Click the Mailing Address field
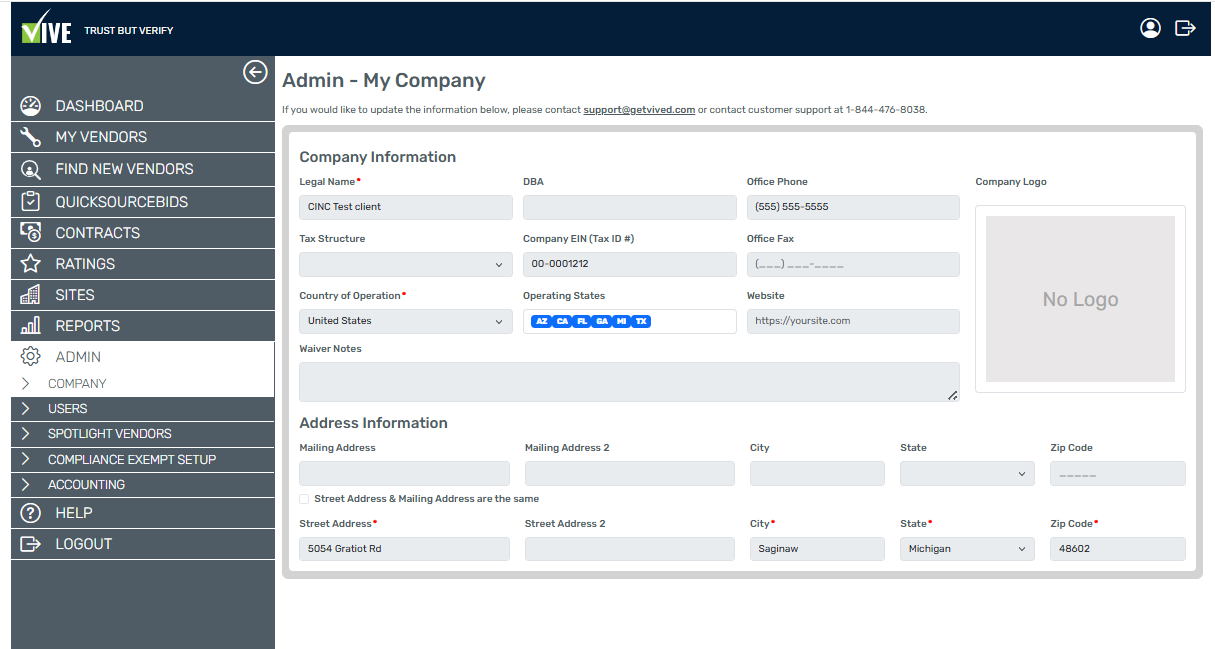Screen dimensions: 1215x649 click(404, 474)
